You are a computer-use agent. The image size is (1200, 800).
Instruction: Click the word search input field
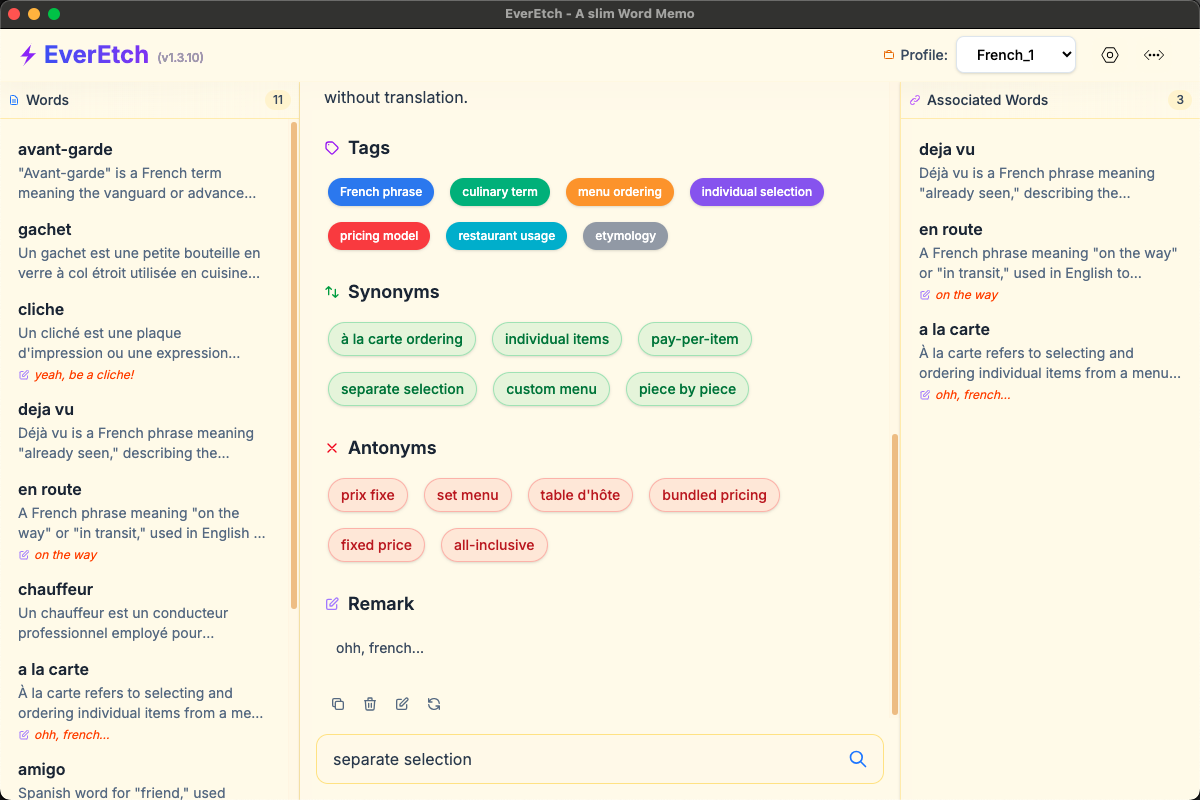click(580, 759)
